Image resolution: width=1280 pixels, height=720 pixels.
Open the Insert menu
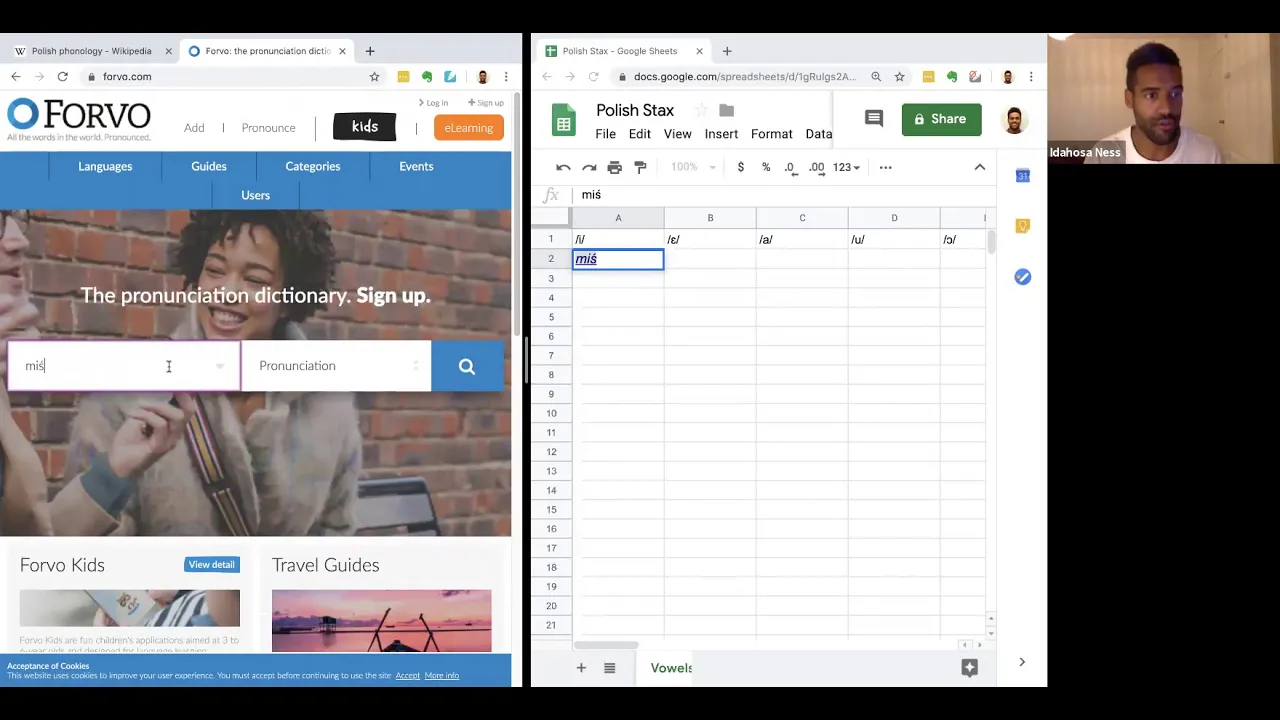pos(721,134)
